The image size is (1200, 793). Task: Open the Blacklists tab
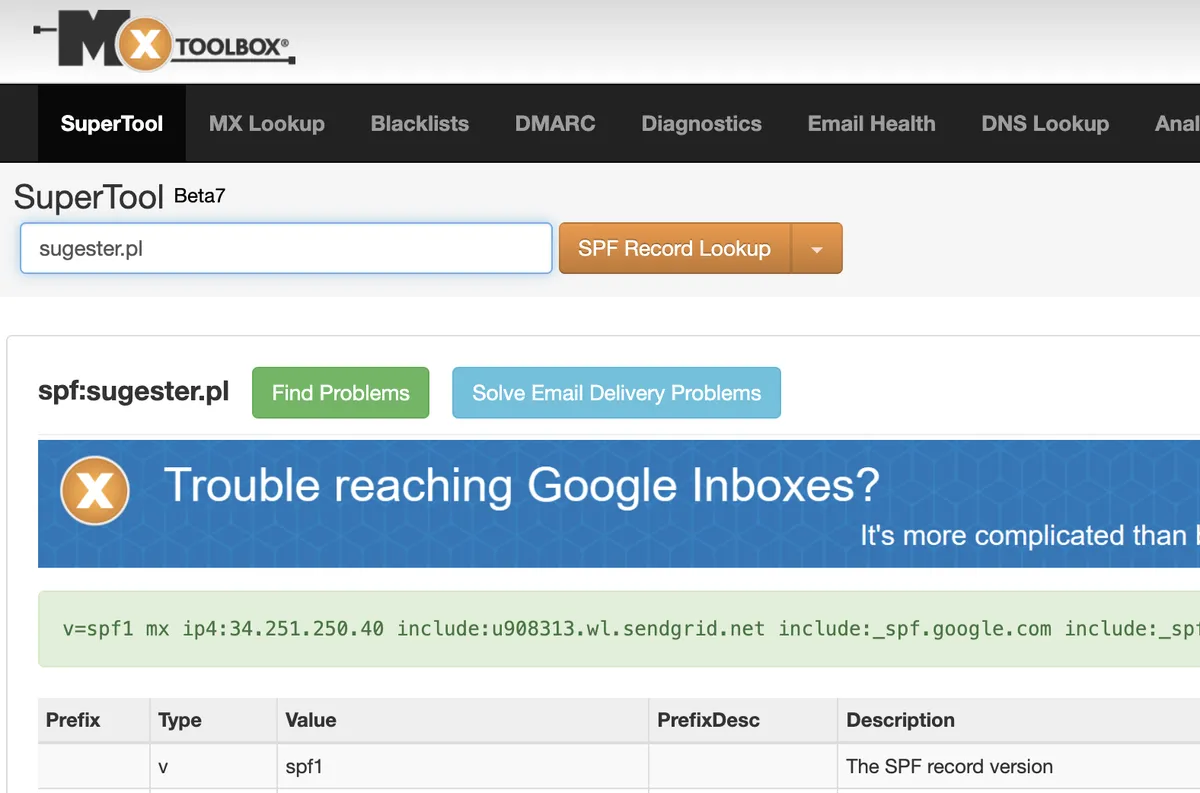420,124
